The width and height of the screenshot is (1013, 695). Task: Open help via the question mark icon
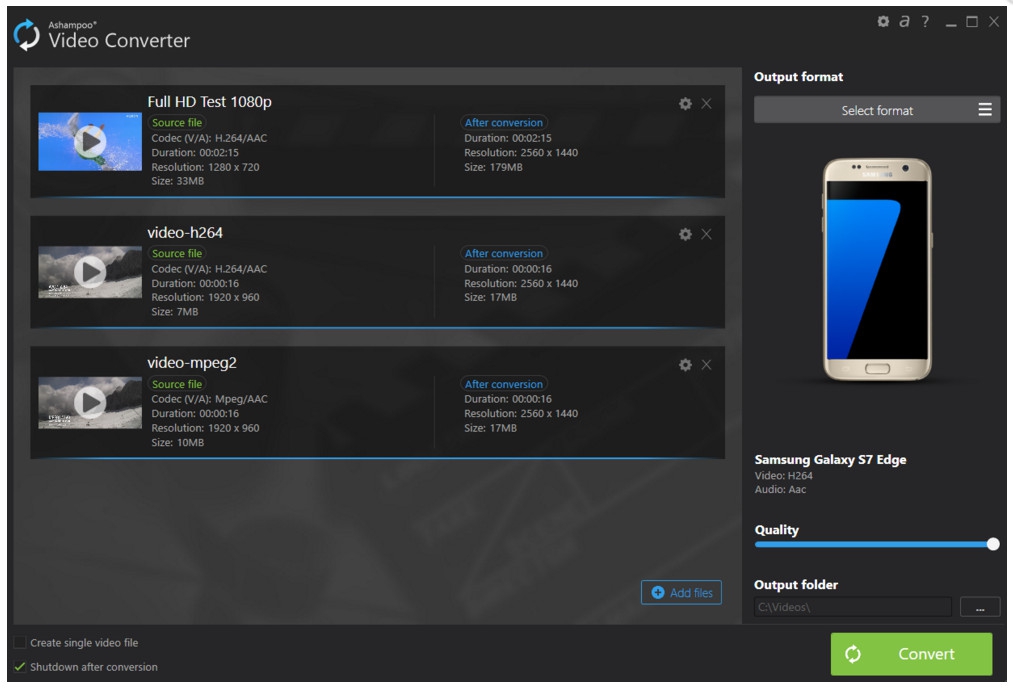pyautogui.click(x=925, y=21)
